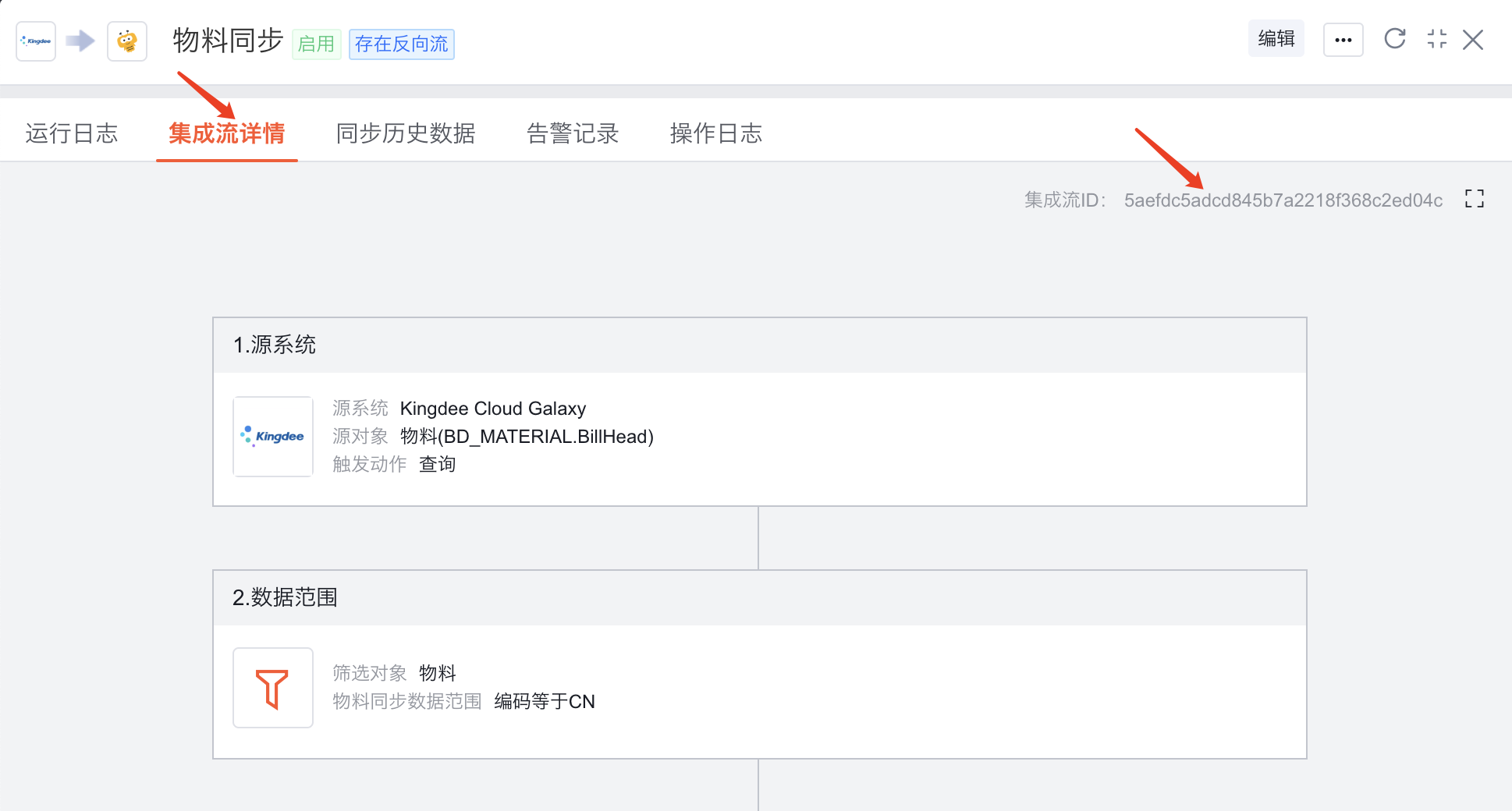Click the Kingdee logo in the 源系统 card
This screenshot has height=811, width=1512.
tap(272, 437)
